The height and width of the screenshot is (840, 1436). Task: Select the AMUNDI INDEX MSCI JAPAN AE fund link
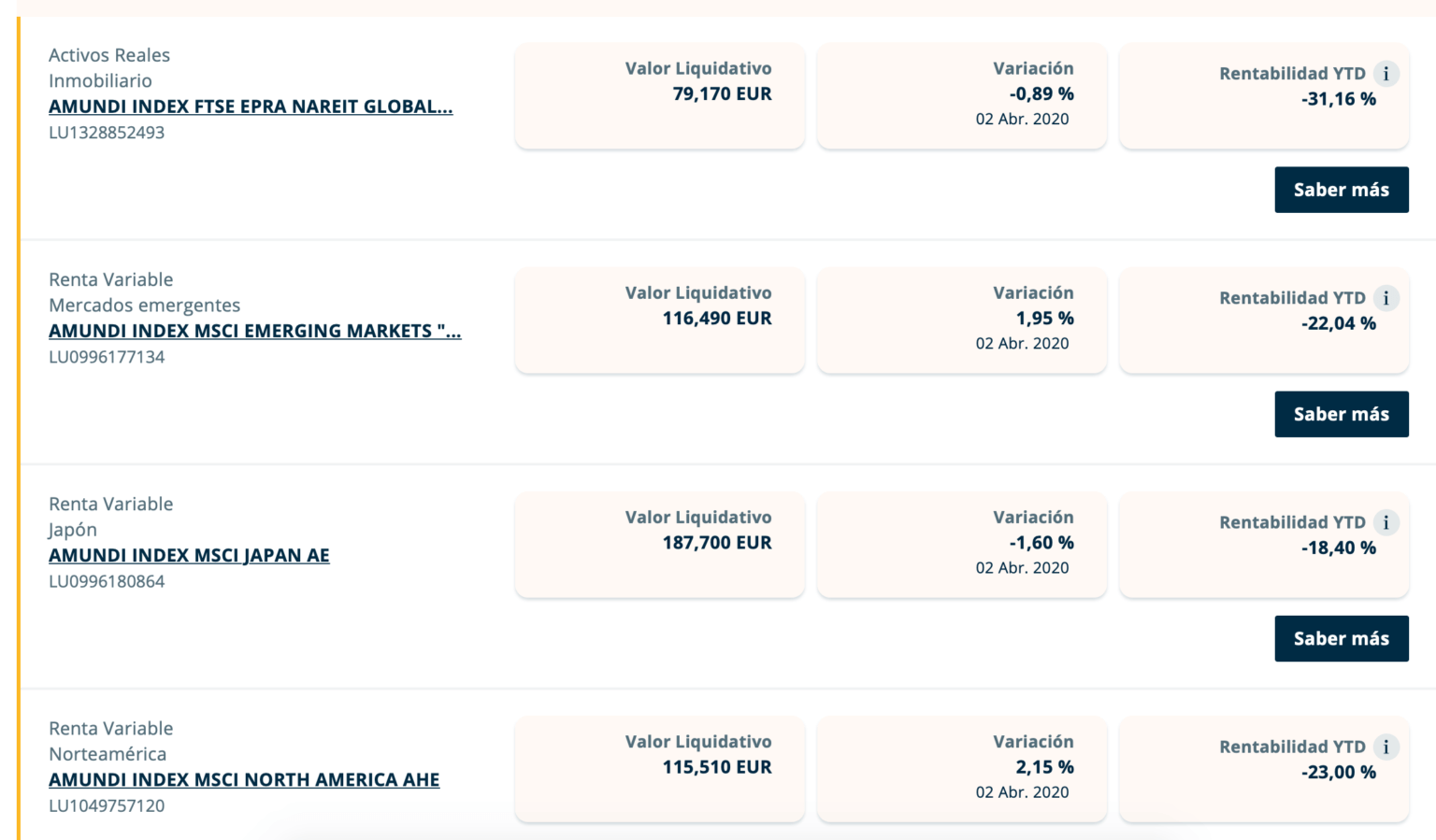pos(189,555)
